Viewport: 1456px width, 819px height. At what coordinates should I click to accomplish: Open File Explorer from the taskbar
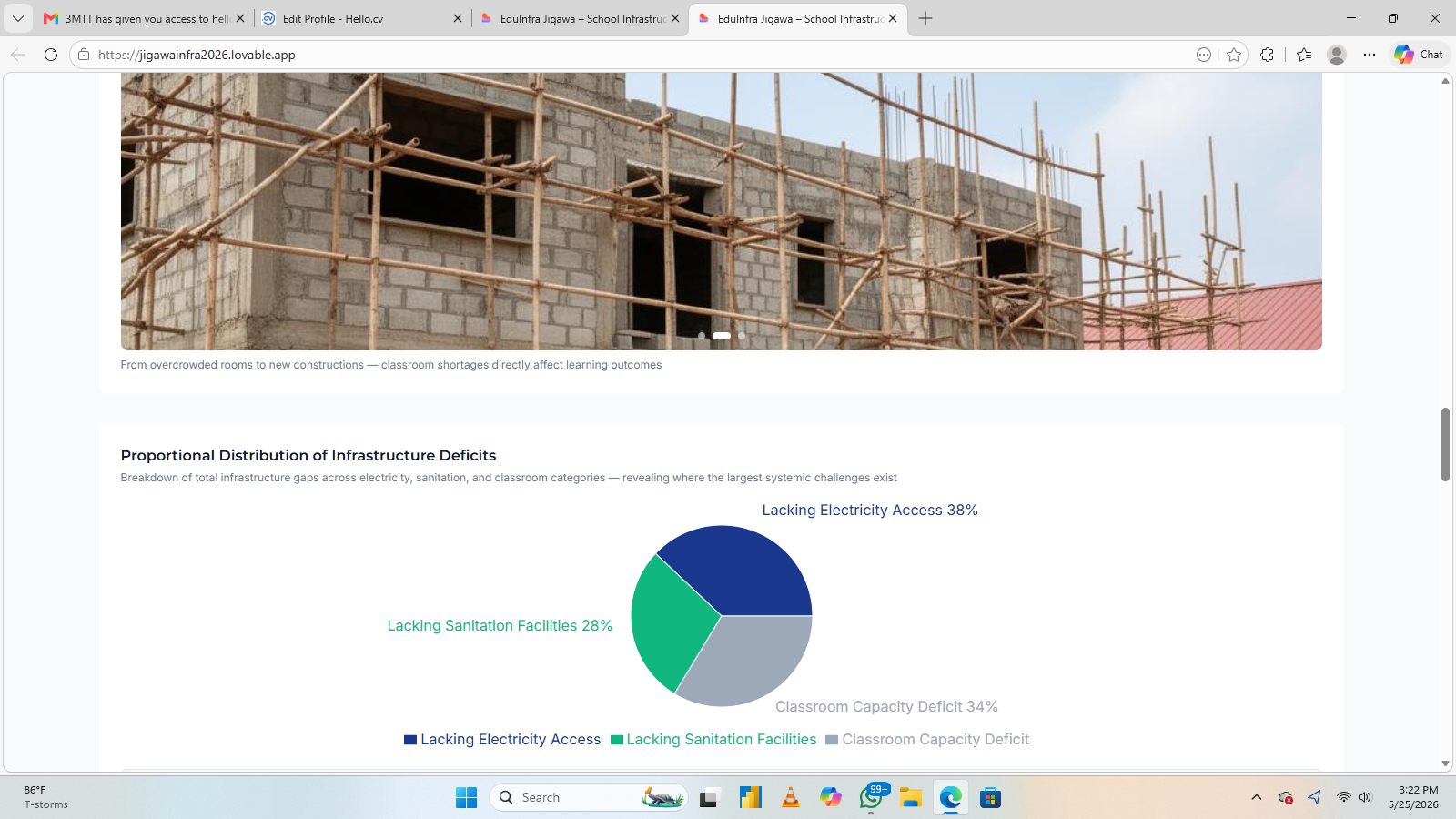(911, 798)
